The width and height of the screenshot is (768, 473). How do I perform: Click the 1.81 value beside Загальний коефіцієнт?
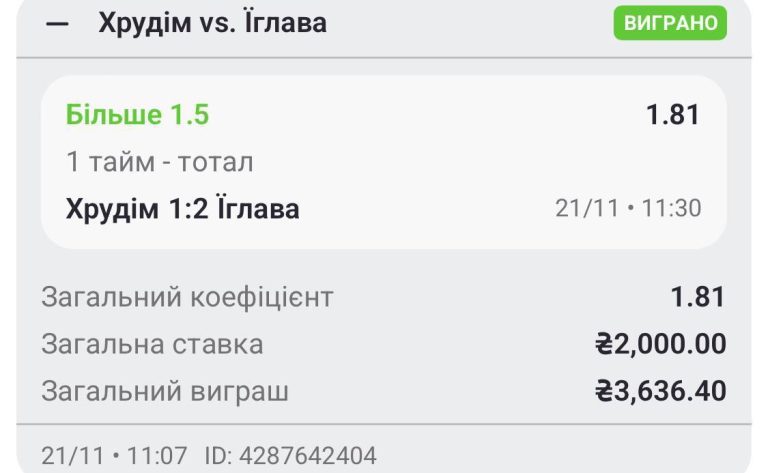coord(697,297)
